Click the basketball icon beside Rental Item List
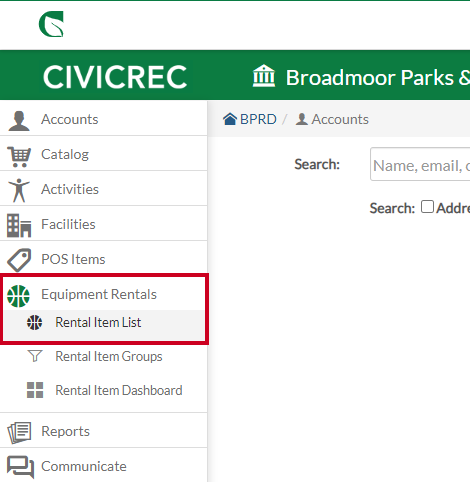Screen dimensions: 470x482 pyautogui.click(x=35, y=322)
